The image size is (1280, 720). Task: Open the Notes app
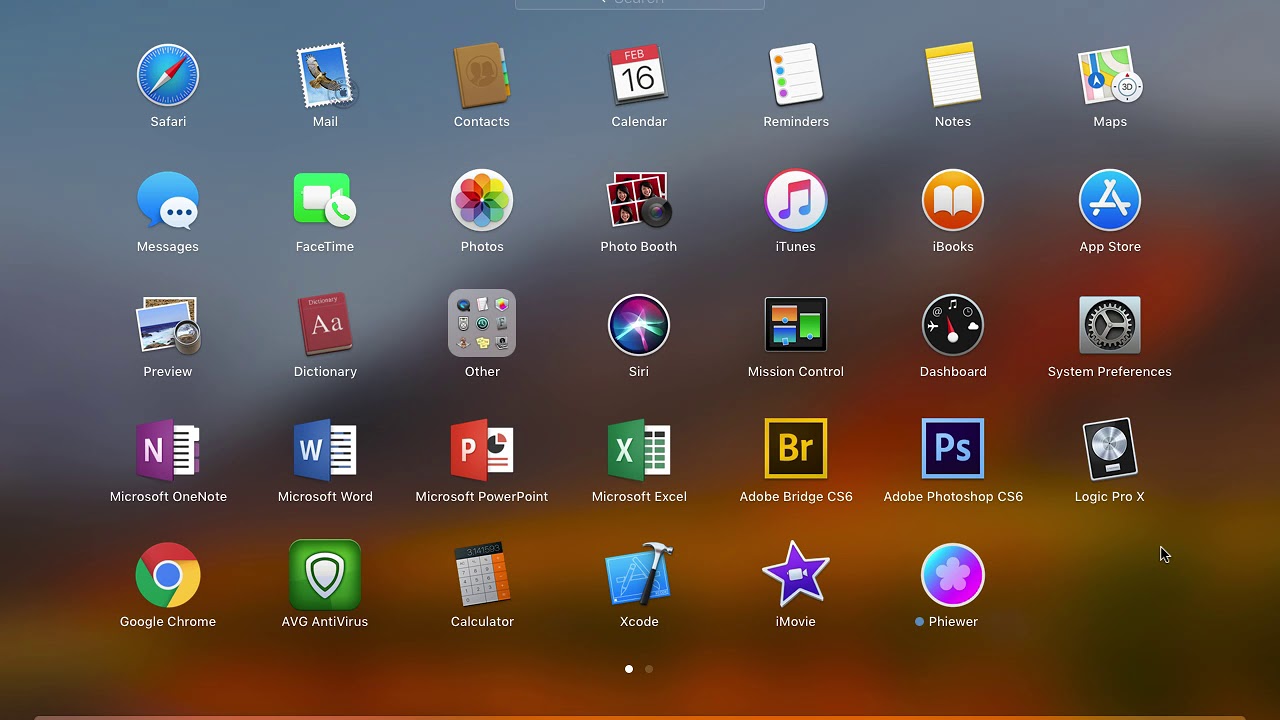[953, 75]
